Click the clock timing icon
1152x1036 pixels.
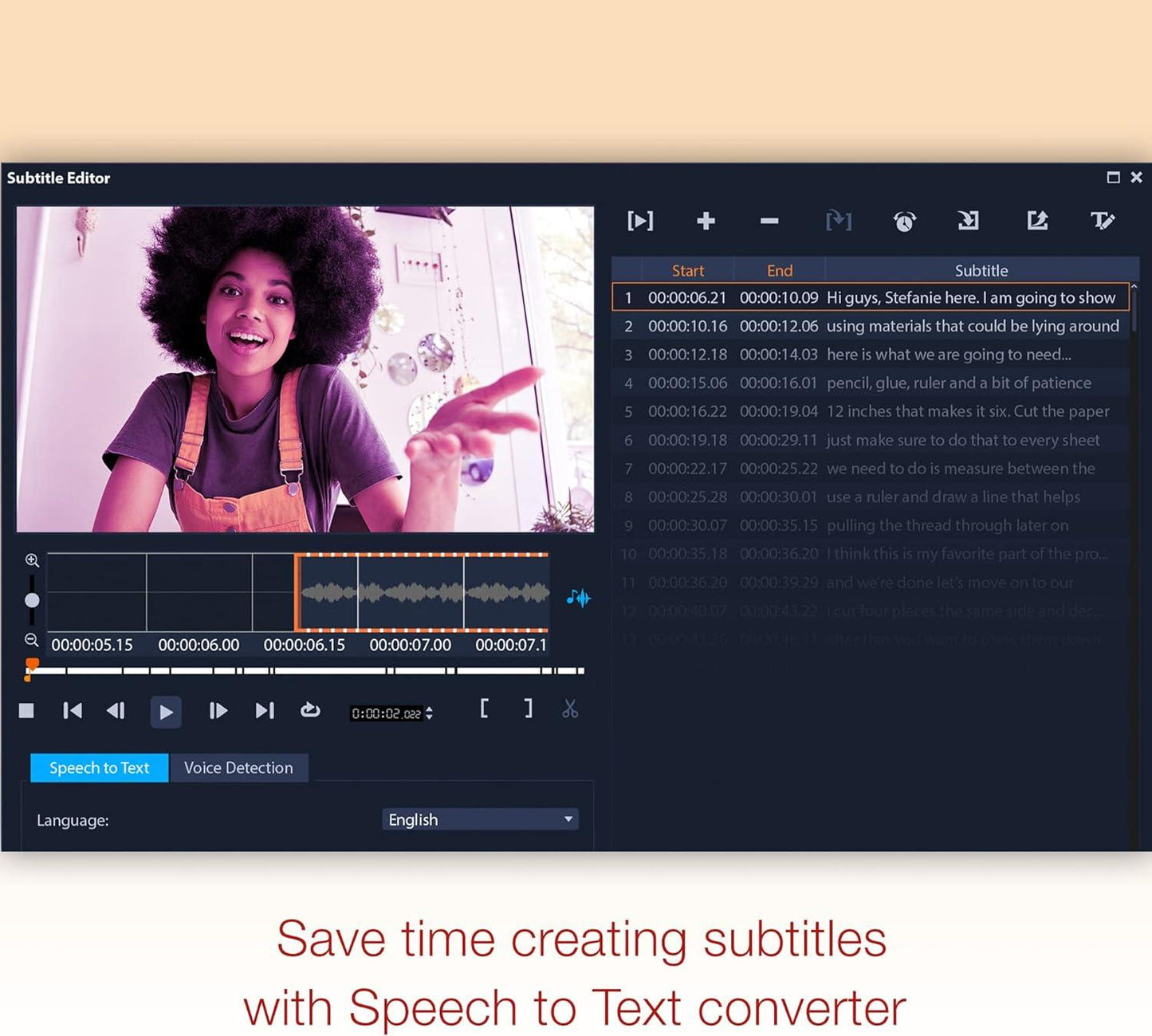point(905,222)
